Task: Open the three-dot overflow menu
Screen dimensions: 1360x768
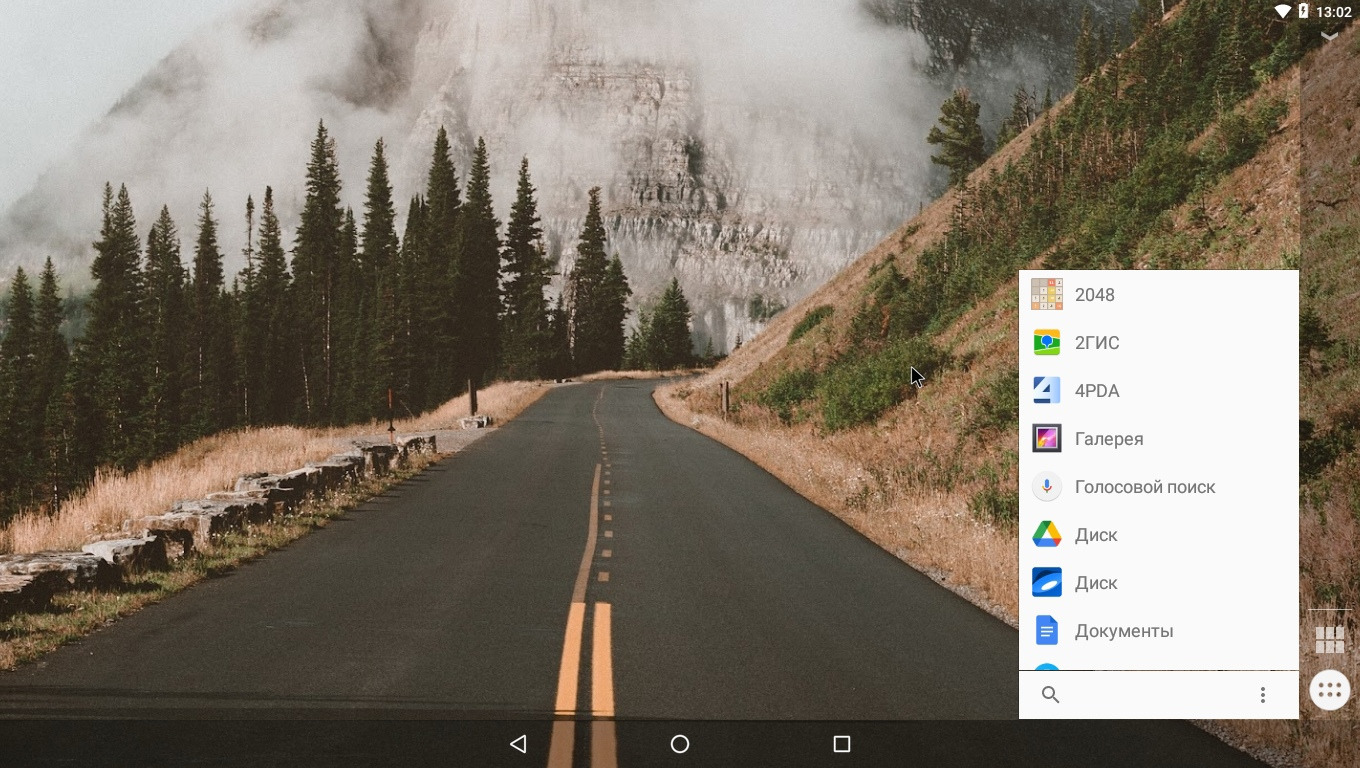Action: 1263,695
